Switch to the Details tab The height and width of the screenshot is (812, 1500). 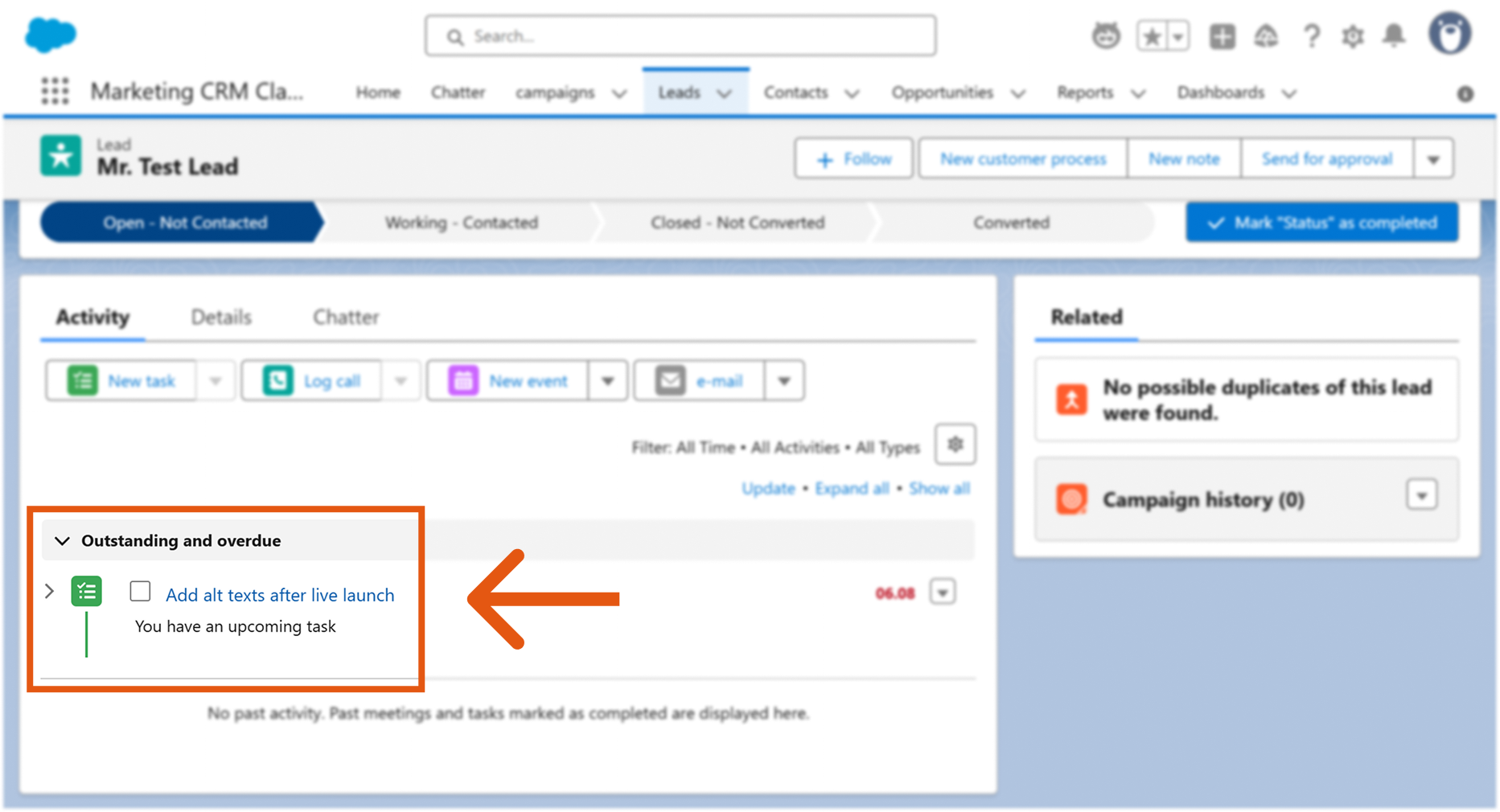pyautogui.click(x=221, y=318)
